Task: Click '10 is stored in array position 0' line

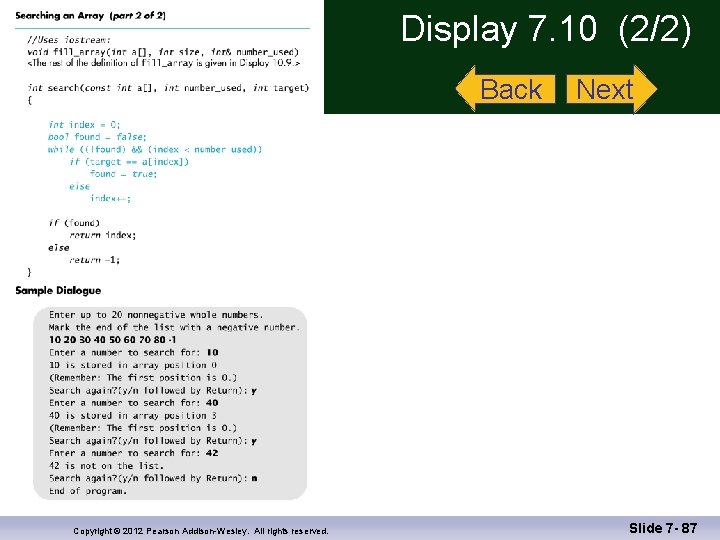Action: (x=133, y=365)
